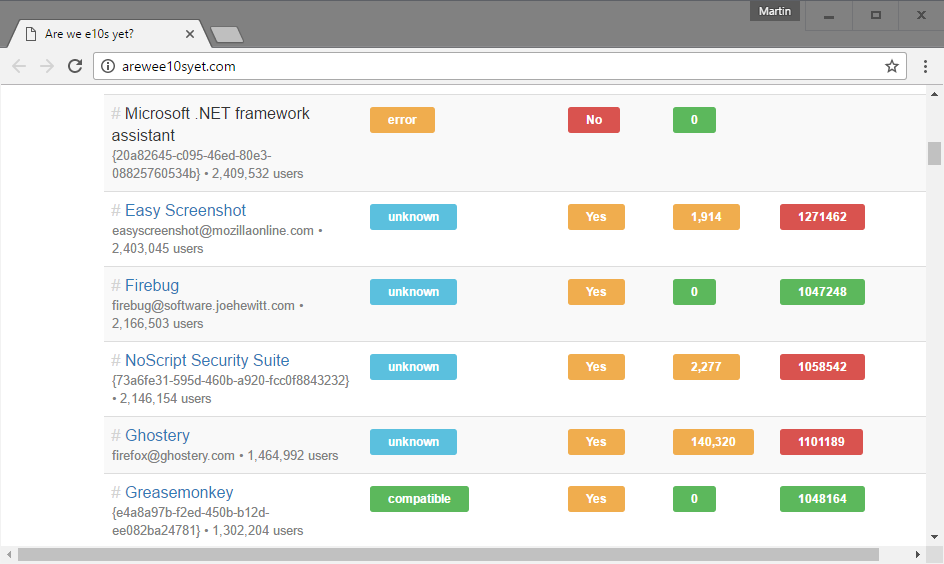Click the horizontal scrollbar thumb
Image resolution: width=944 pixels, height=564 pixels.
tap(449, 554)
